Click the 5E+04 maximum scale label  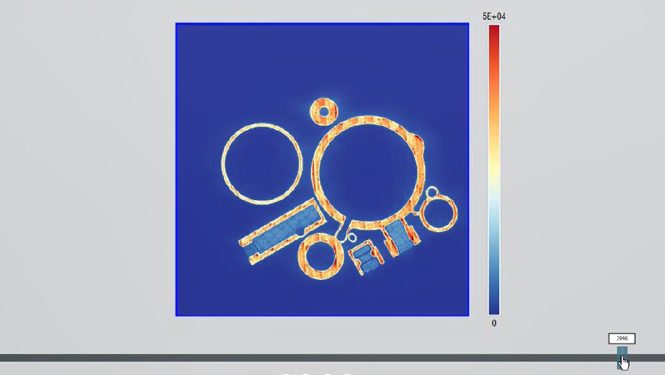tap(494, 16)
